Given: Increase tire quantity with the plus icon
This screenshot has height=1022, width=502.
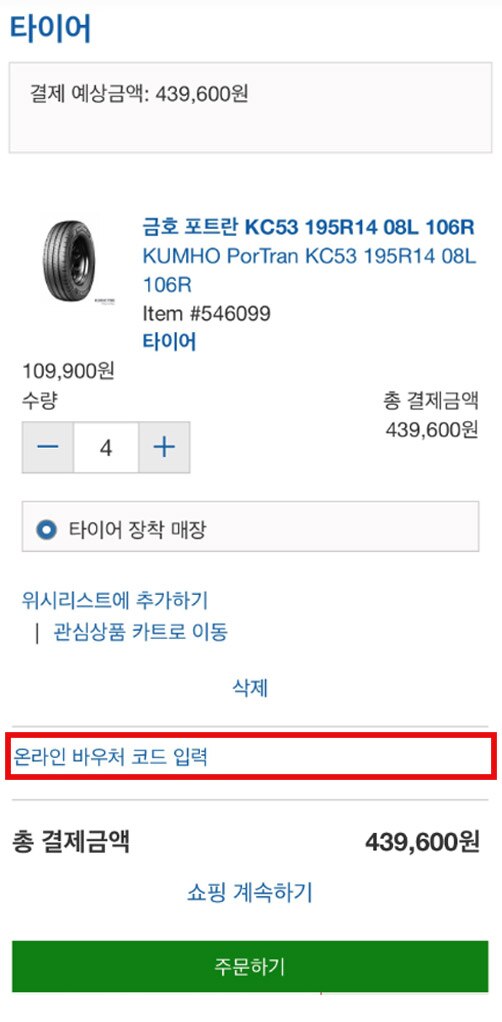Looking at the screenshot, I should 164,447.
